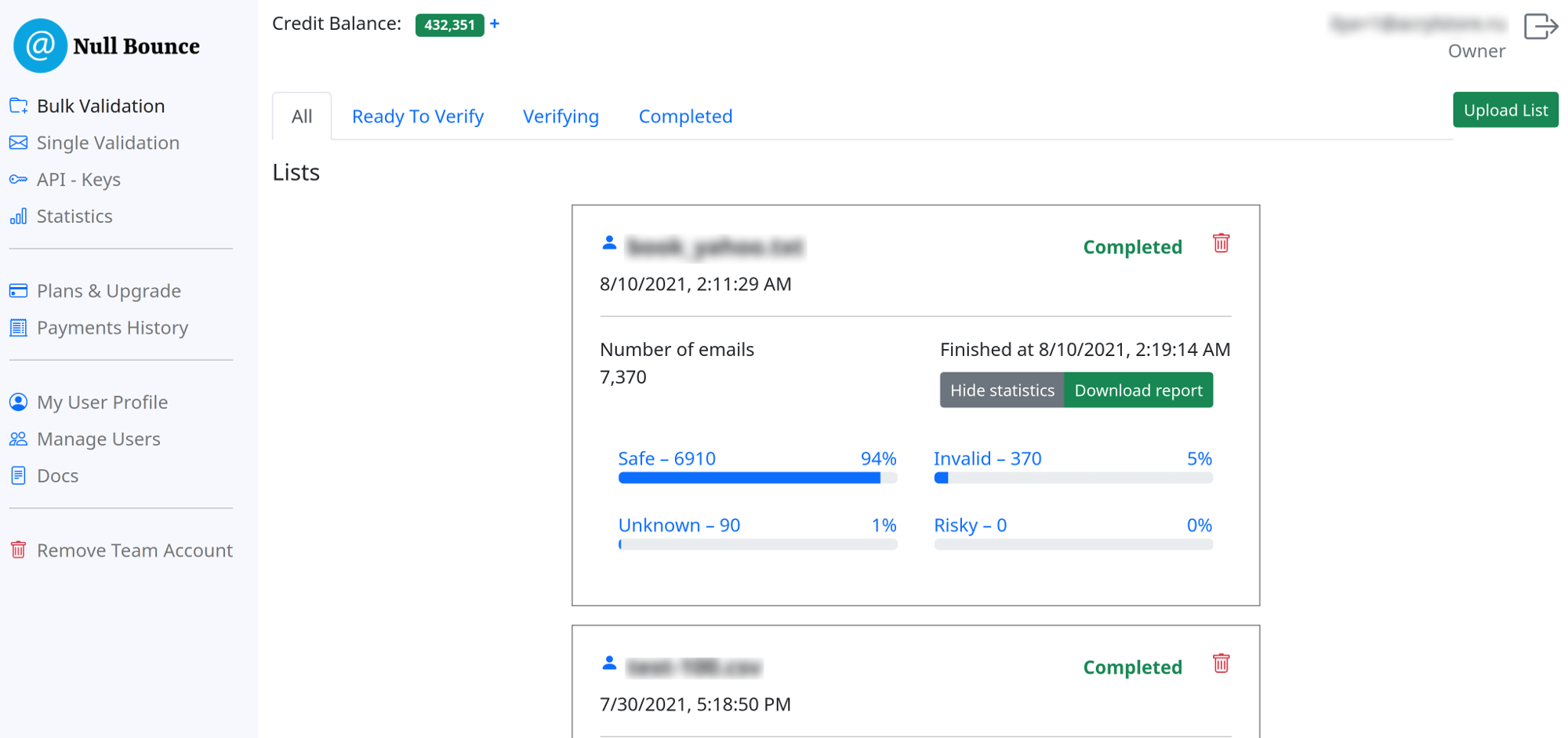Open My User Profile
The width and height of the screenshot is (1568, 738).
click(102, 402)
